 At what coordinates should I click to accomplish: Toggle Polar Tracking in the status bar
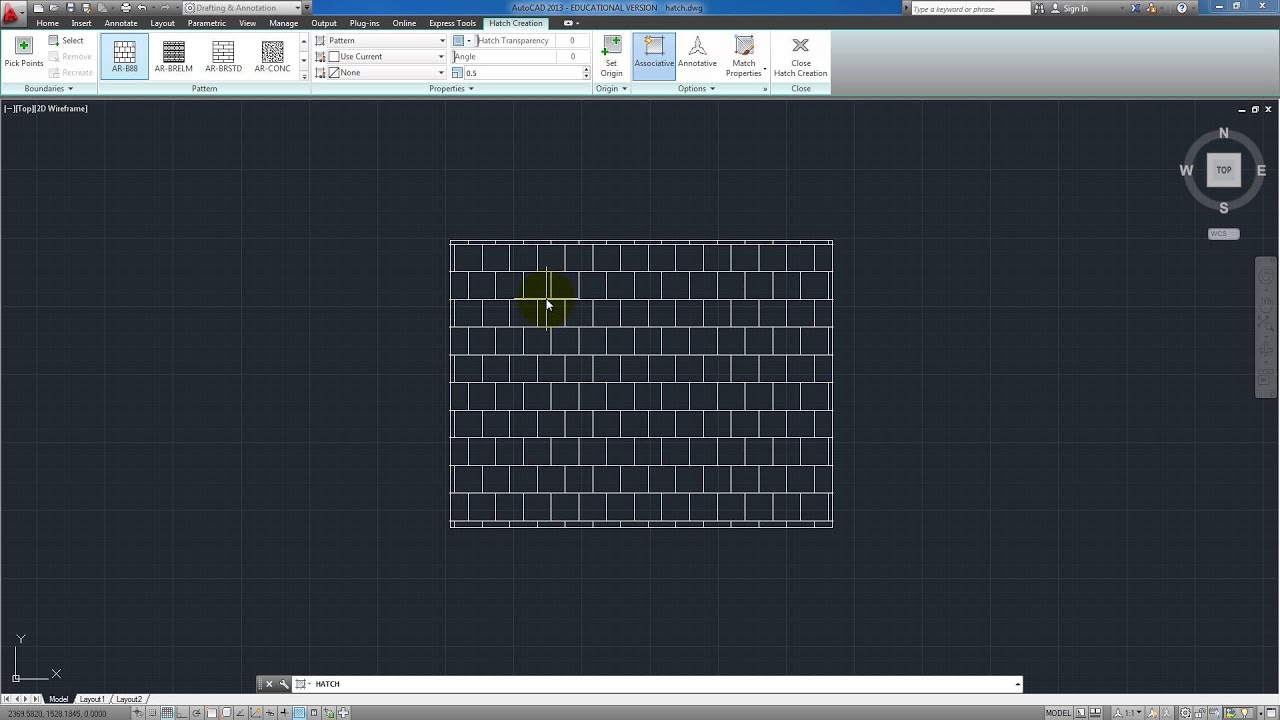(x=197, y=713)
